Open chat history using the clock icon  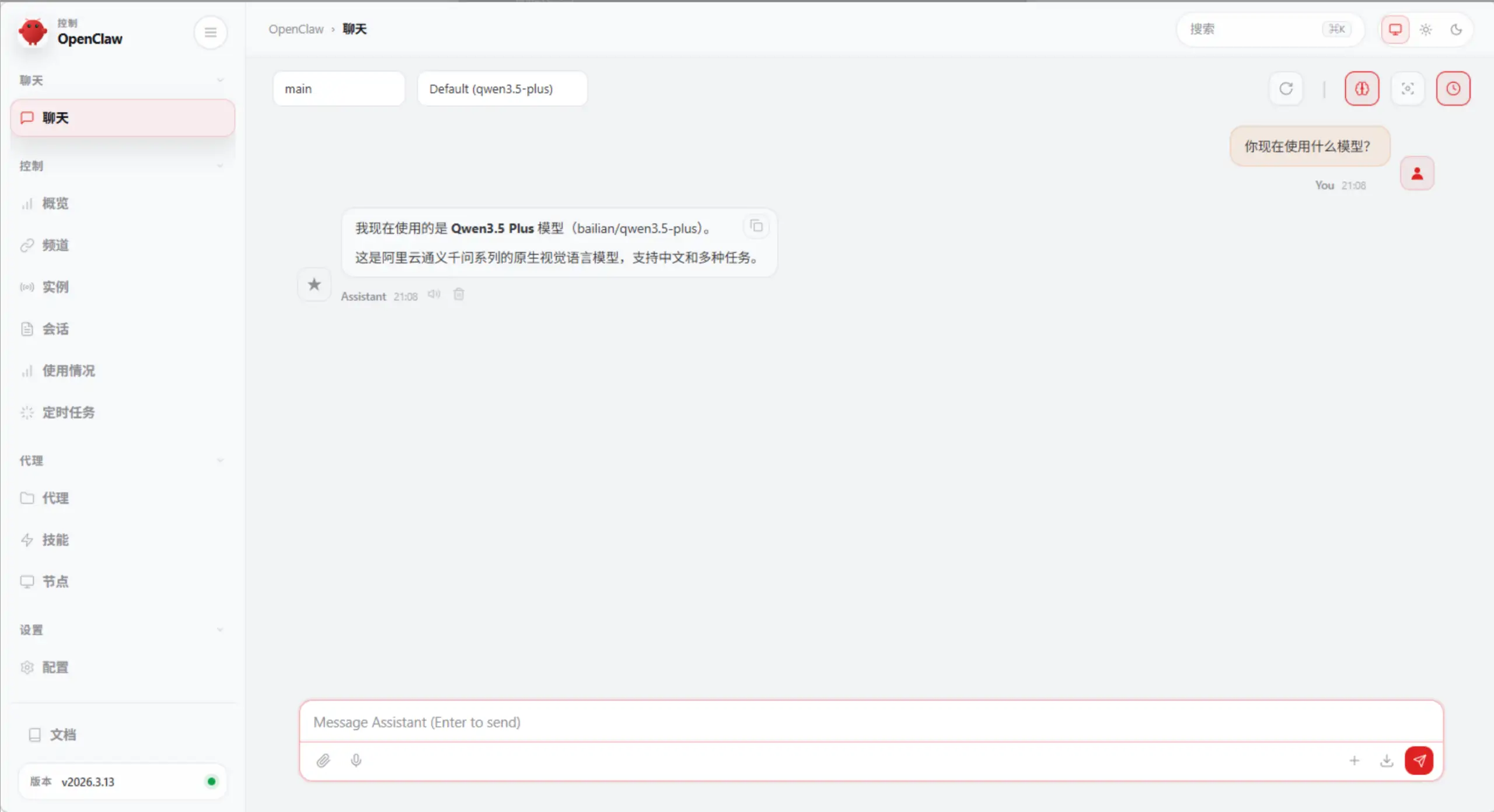pyautogui.click(x=1454, y=89)
